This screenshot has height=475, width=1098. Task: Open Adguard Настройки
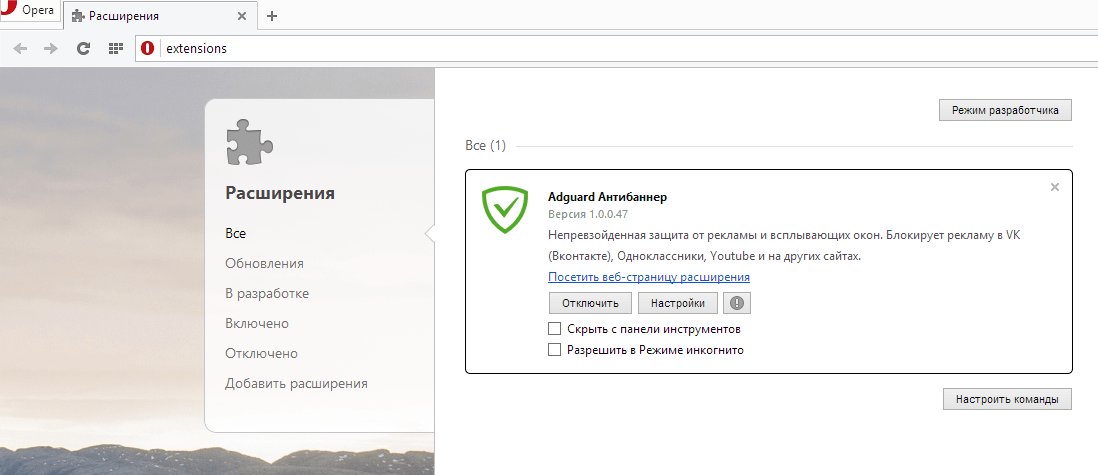tap(678, 303)
